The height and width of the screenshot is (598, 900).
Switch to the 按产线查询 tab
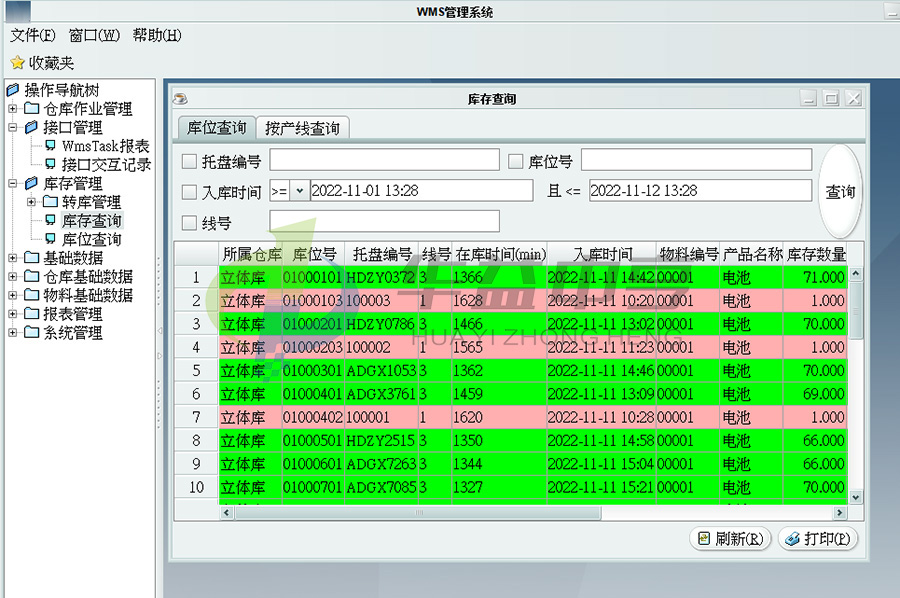click(305, 128)
